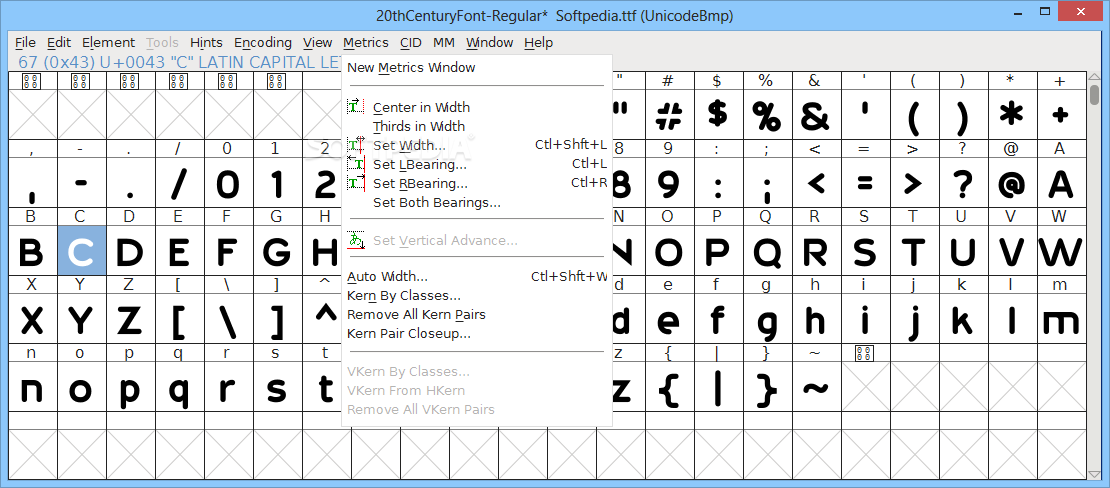Open the Encoding menu
This screenshot has width=1110, height=488.
263,42
